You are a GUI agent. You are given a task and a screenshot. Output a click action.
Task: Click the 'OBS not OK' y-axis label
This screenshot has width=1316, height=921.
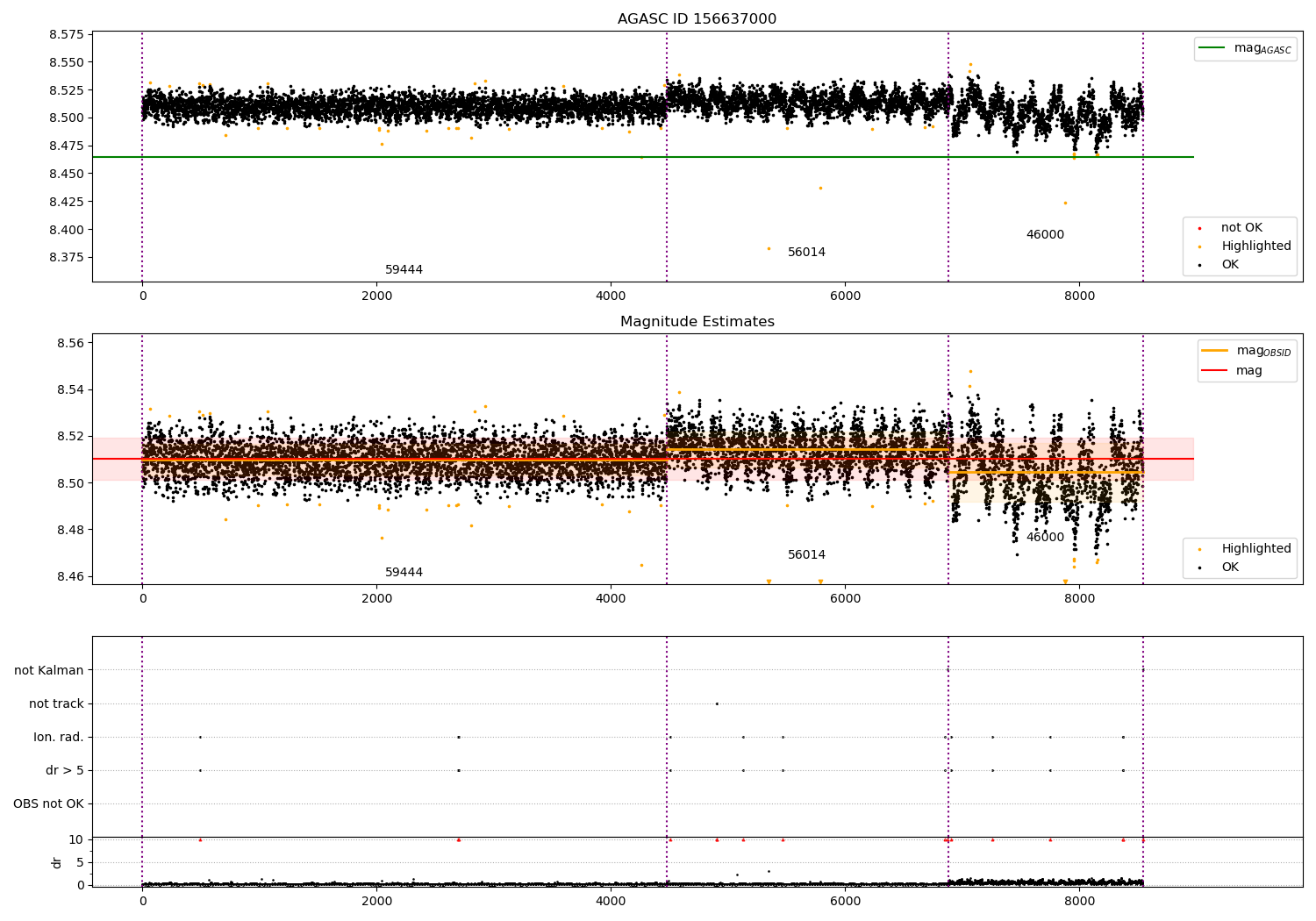49,804
